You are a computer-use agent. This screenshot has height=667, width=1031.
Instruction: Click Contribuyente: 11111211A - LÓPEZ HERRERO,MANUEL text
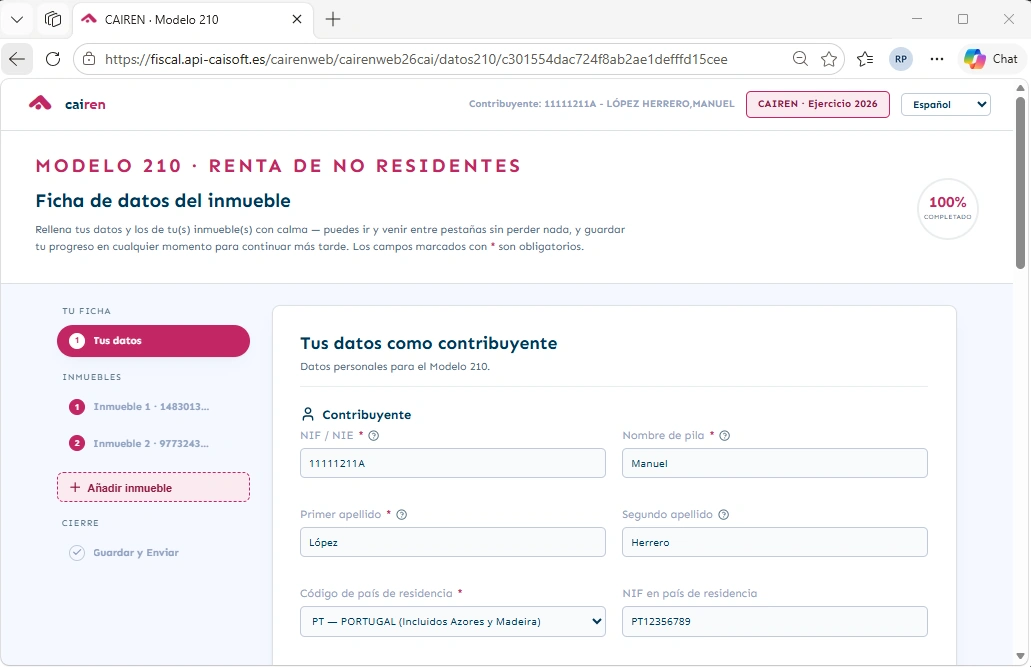(601, 104)
